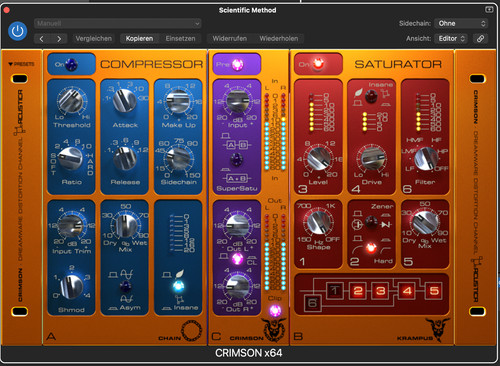Toggle the Saturator On switch
The image size is (500, 366).
pos(318,64)
